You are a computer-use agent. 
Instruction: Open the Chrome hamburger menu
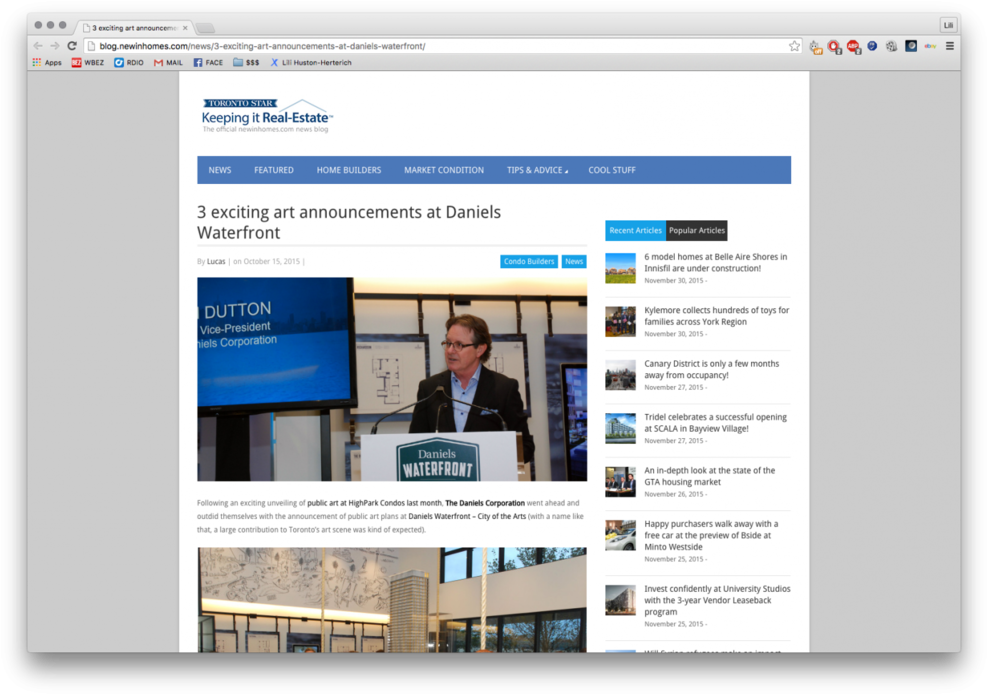click(x=949, y=46)
